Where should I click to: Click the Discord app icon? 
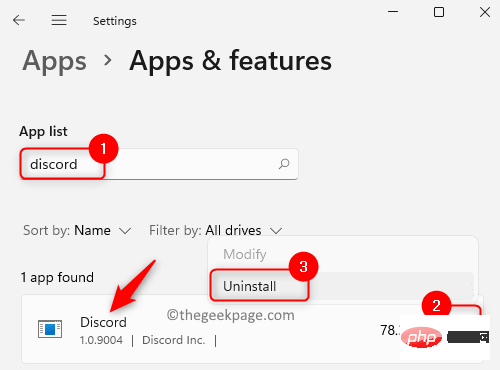point(50,329)
